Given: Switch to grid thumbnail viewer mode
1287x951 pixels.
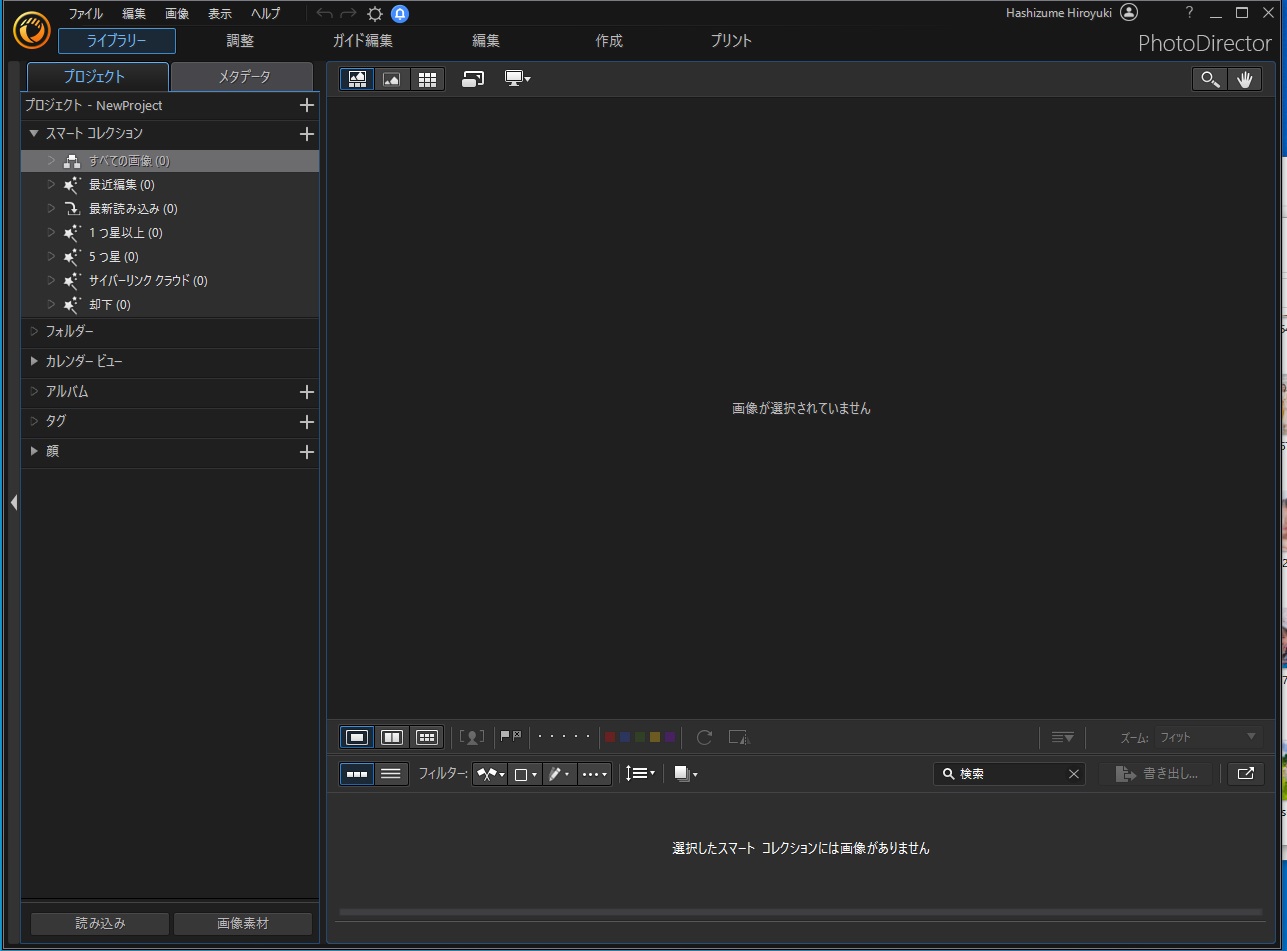Looking at the screenshot, I should 428,79.
